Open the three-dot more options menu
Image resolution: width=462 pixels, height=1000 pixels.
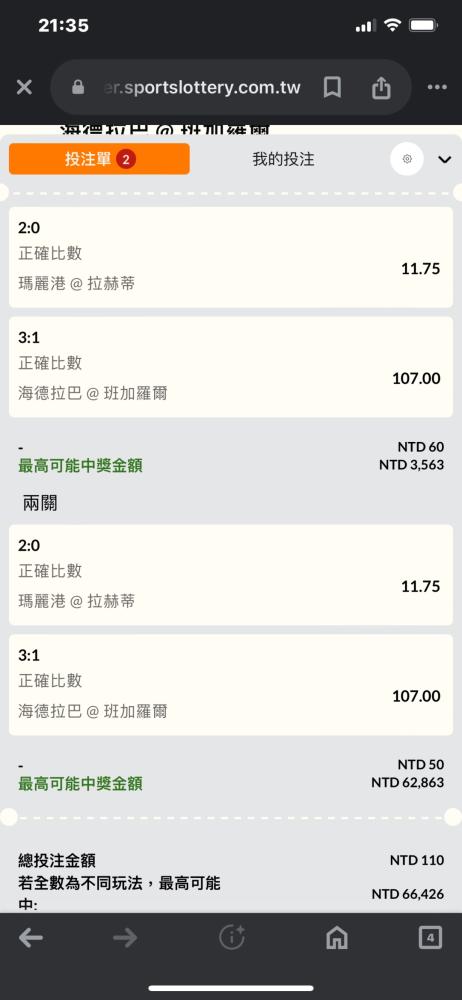pos(437,87)
